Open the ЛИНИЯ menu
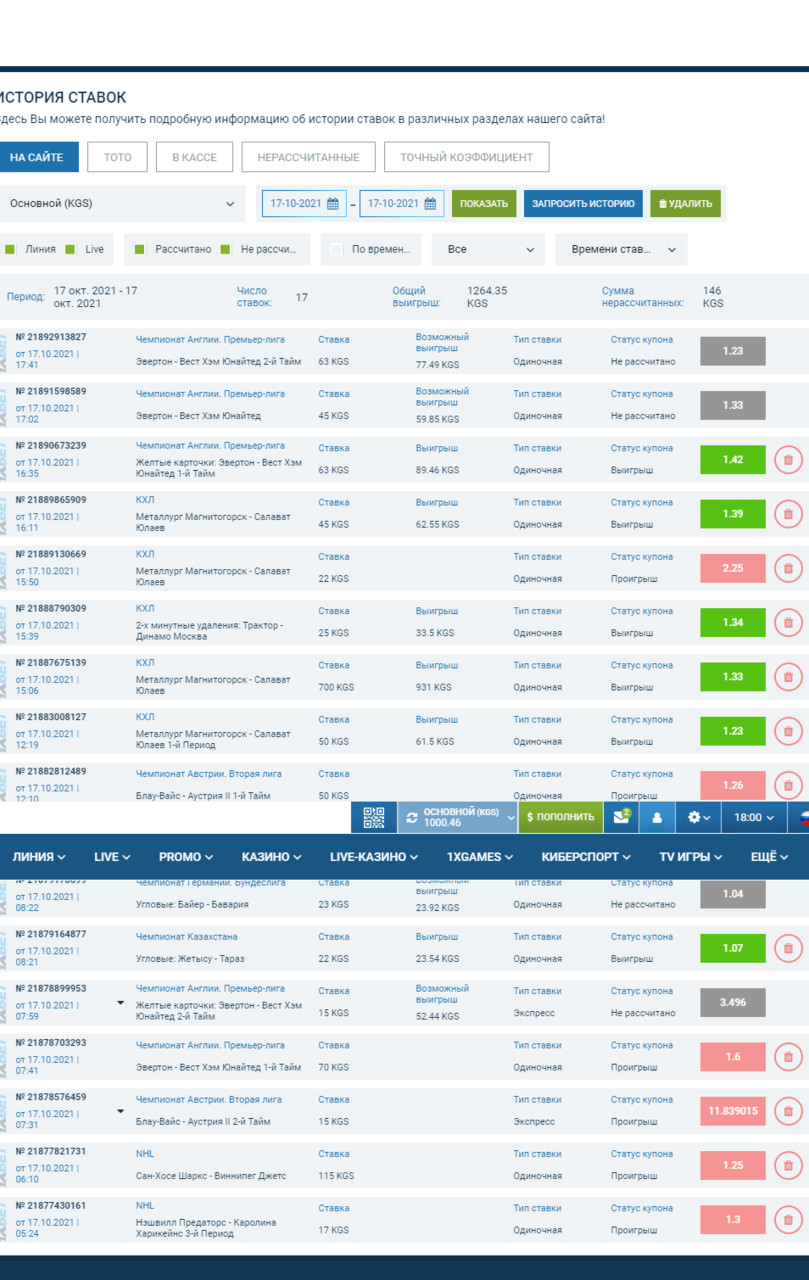The image size is (809, 1280). pos(39,857)
